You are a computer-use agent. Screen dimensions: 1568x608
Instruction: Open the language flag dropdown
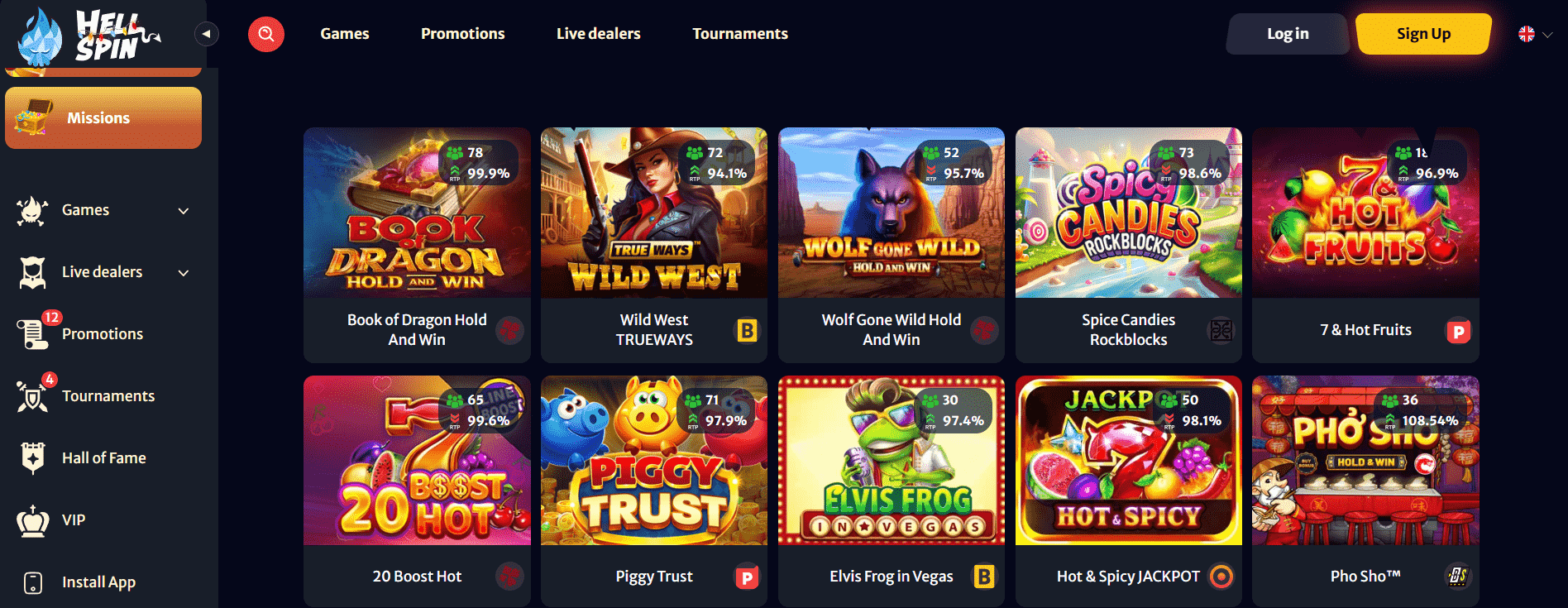pos(1536,34)
